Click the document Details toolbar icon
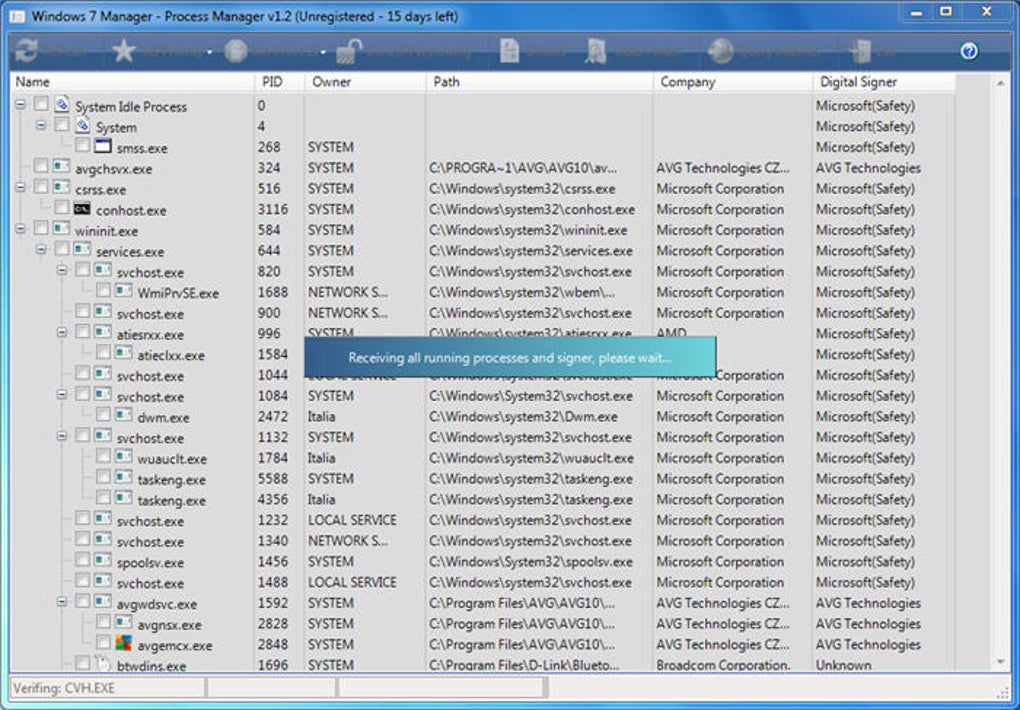Viewport: 1020px width, 710px height. pos(509,51)
